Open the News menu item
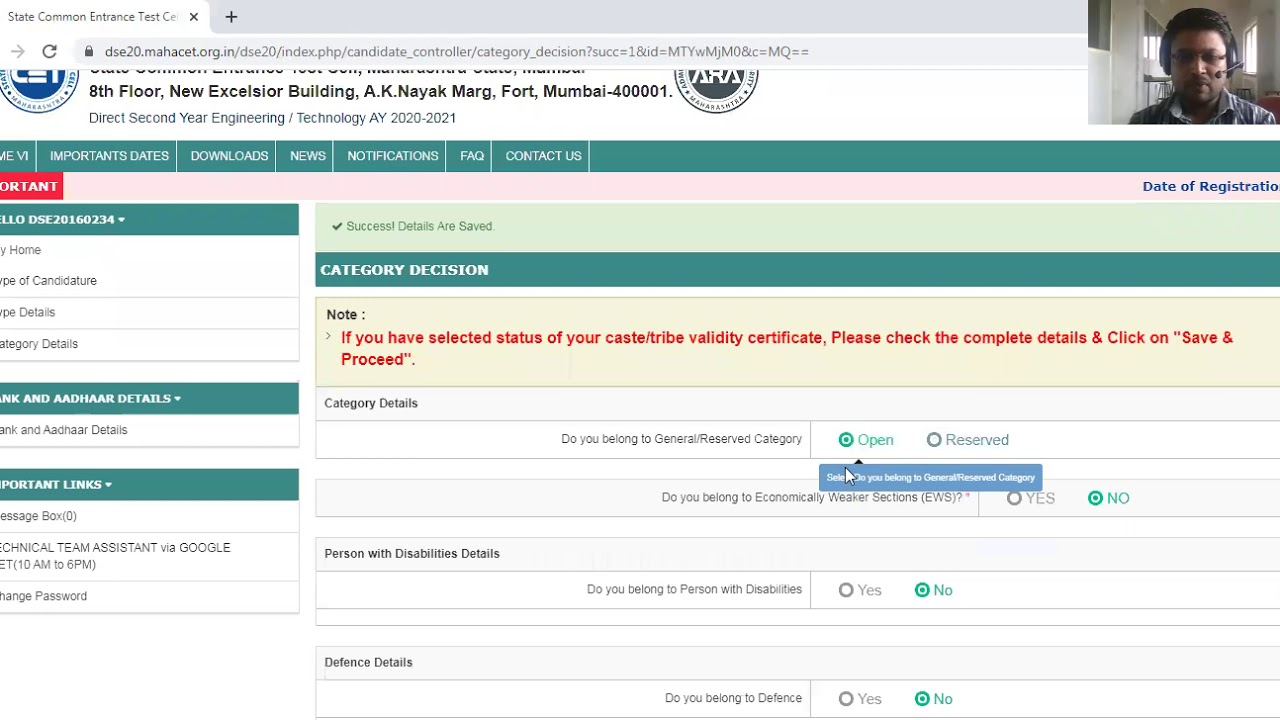The height and width of the screenshot is (720, 1280). 308,156
